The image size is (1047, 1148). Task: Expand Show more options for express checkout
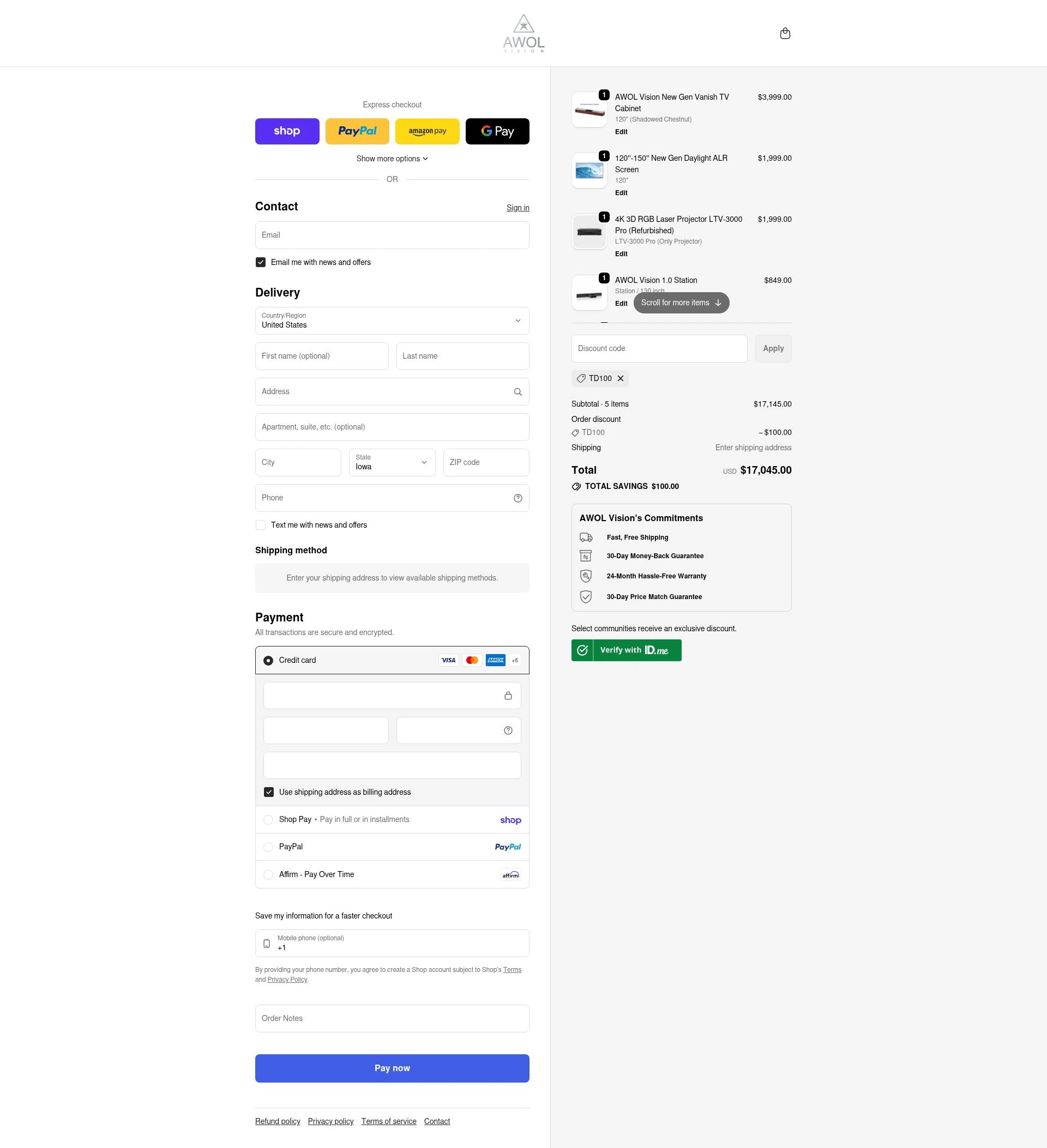click(x=392, y=159)
